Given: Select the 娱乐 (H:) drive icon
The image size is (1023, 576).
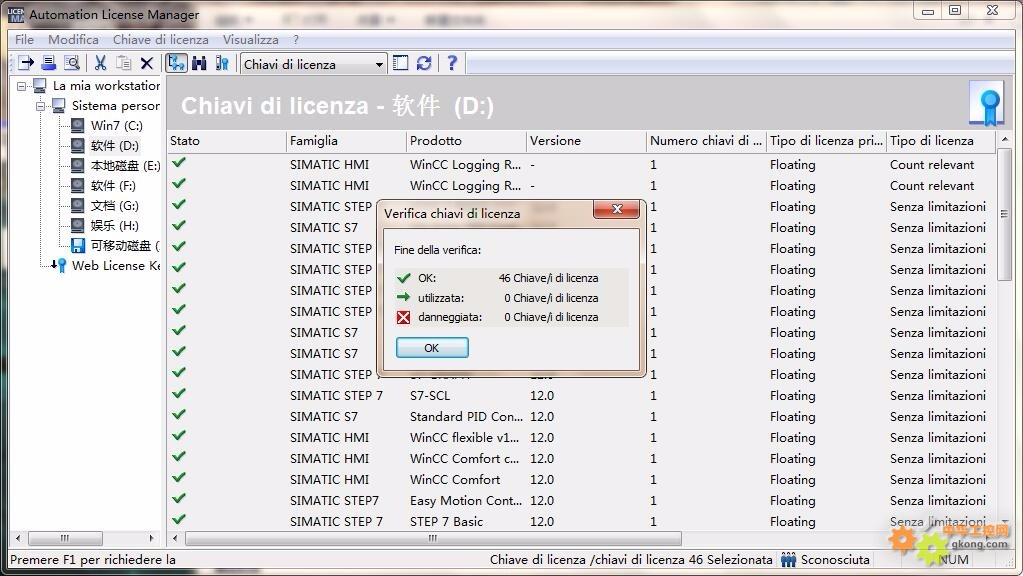Looking at the screenshot, I should pos(78,226).
